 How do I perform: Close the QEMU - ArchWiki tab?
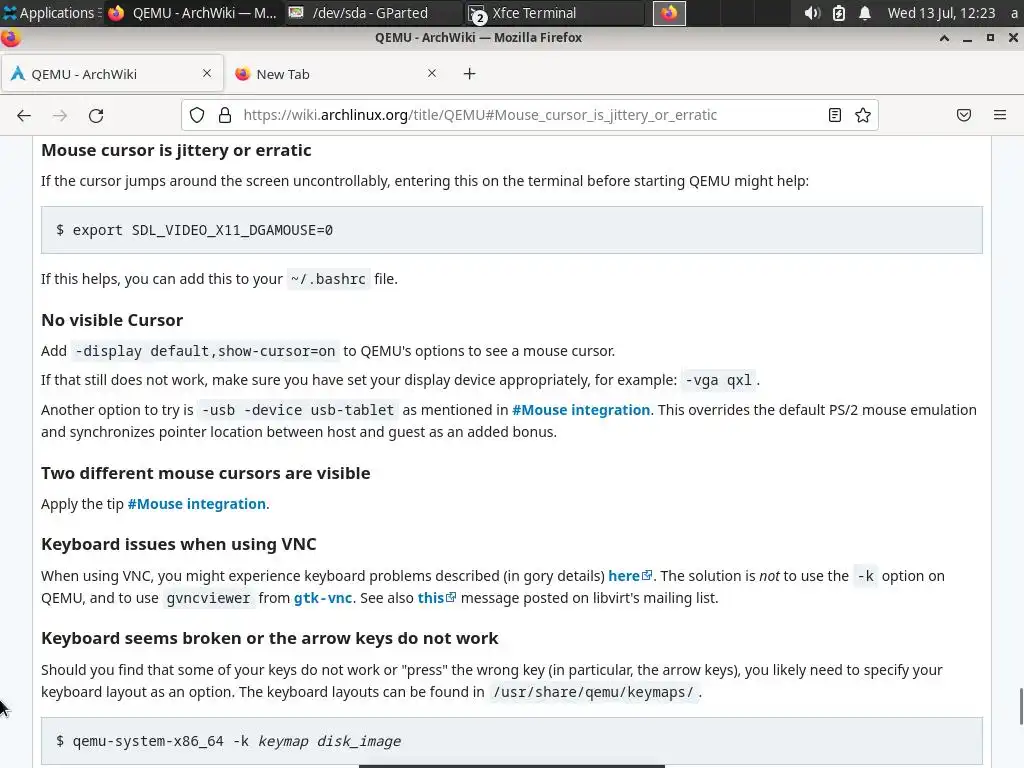click(207, 73)
